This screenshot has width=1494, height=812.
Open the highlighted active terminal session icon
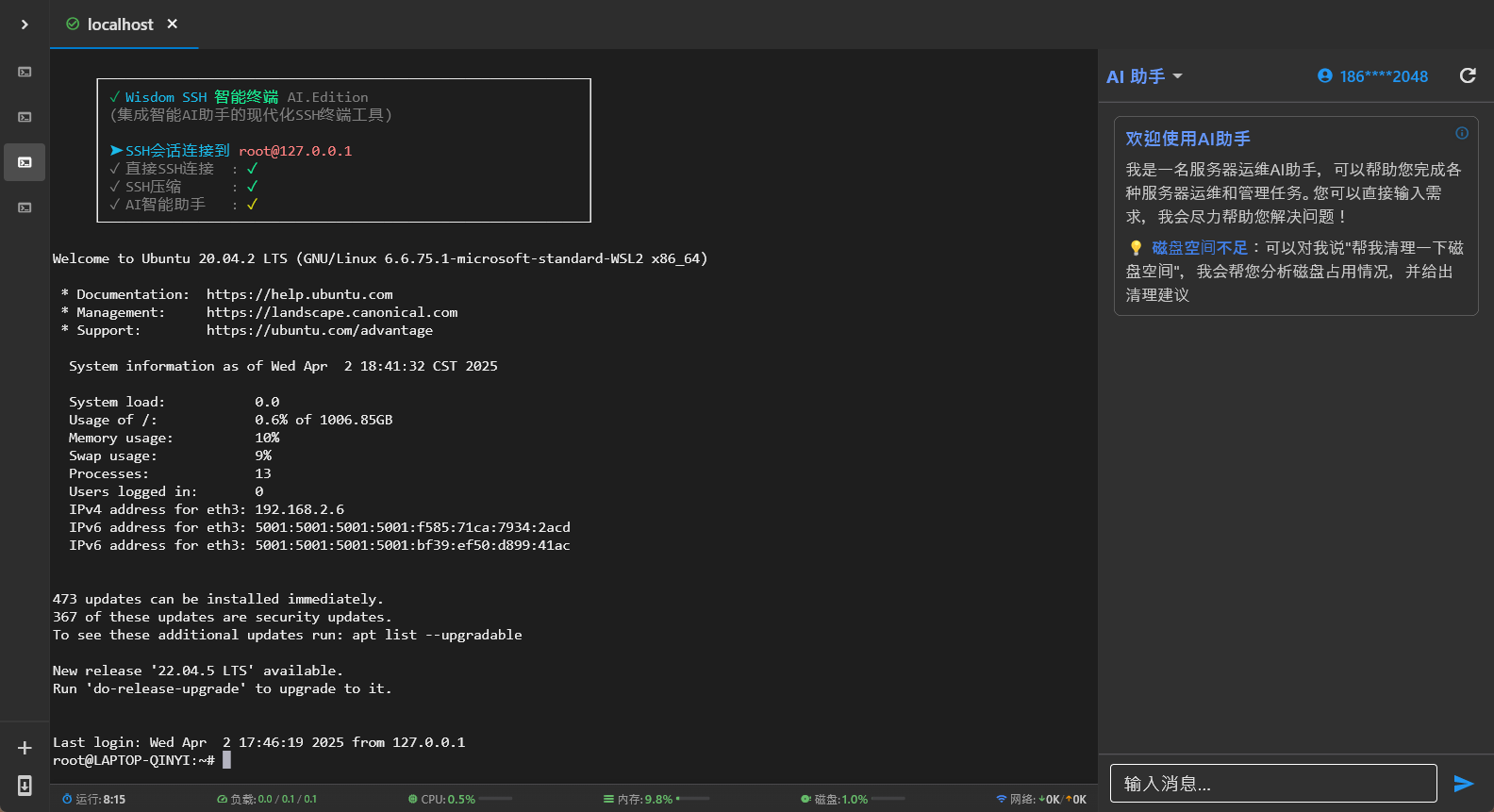point(25,162)
